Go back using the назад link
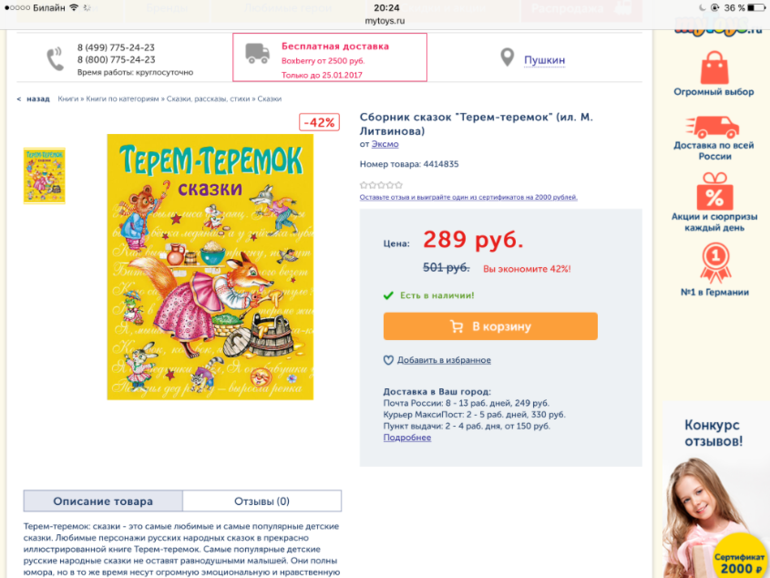This screenshot has height=578, width=770. pos(33,99)
